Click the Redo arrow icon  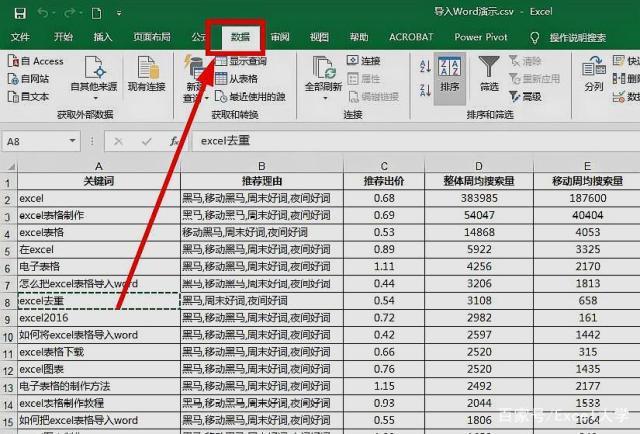pyautogui.click(x=70, y=13)
